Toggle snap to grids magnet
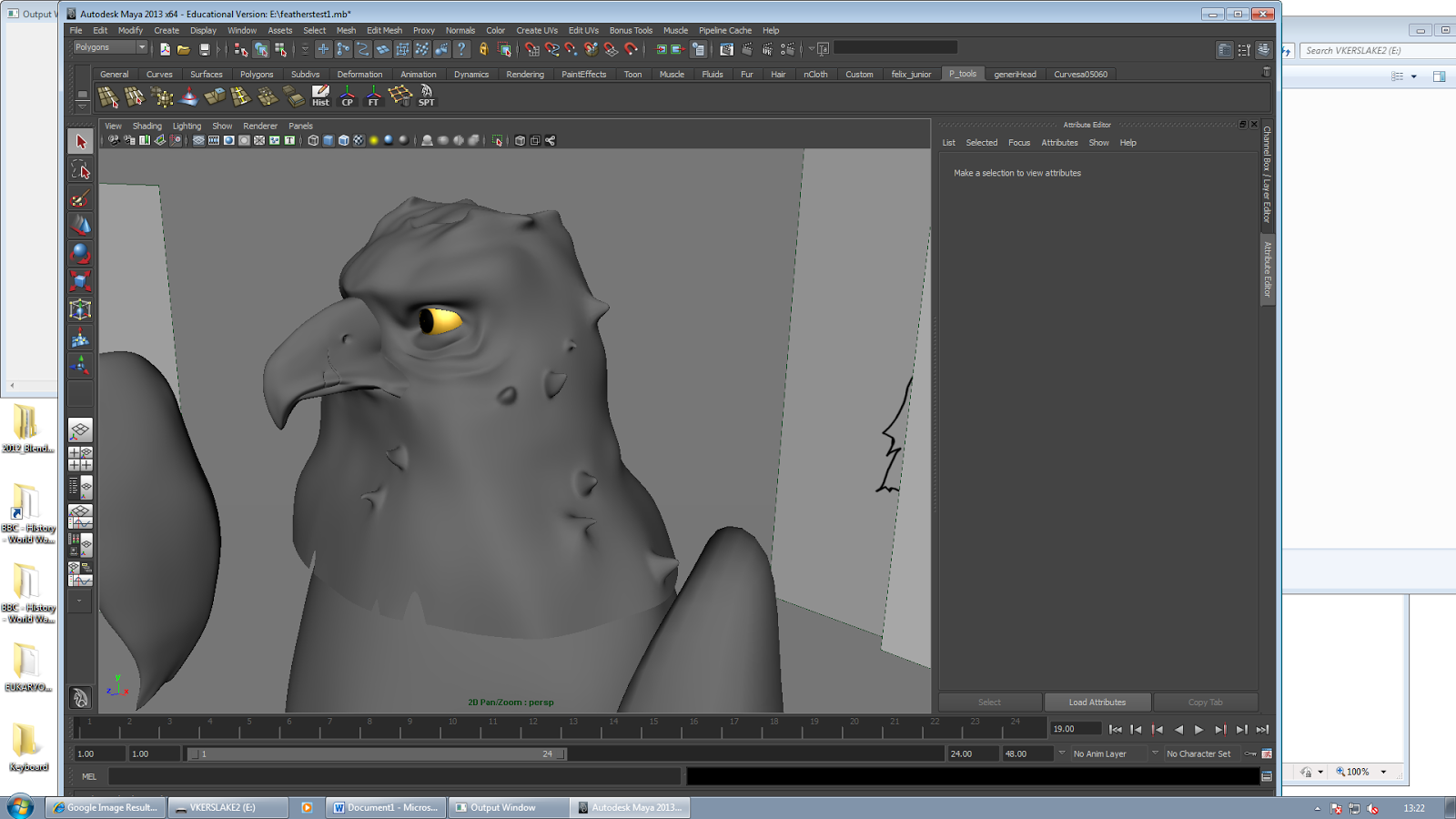 pos(532,49)
